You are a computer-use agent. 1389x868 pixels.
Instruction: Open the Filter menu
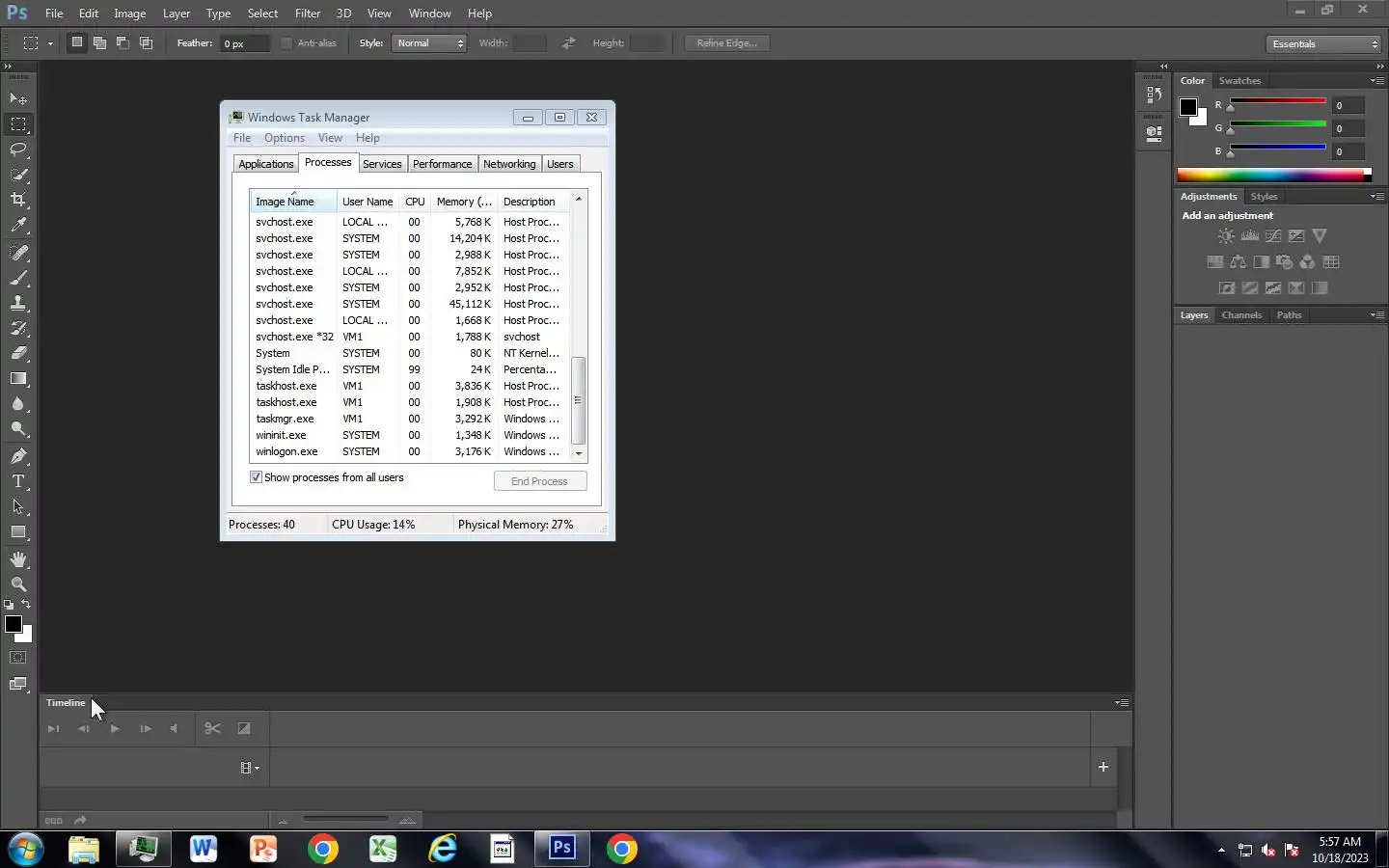[308, 14]
